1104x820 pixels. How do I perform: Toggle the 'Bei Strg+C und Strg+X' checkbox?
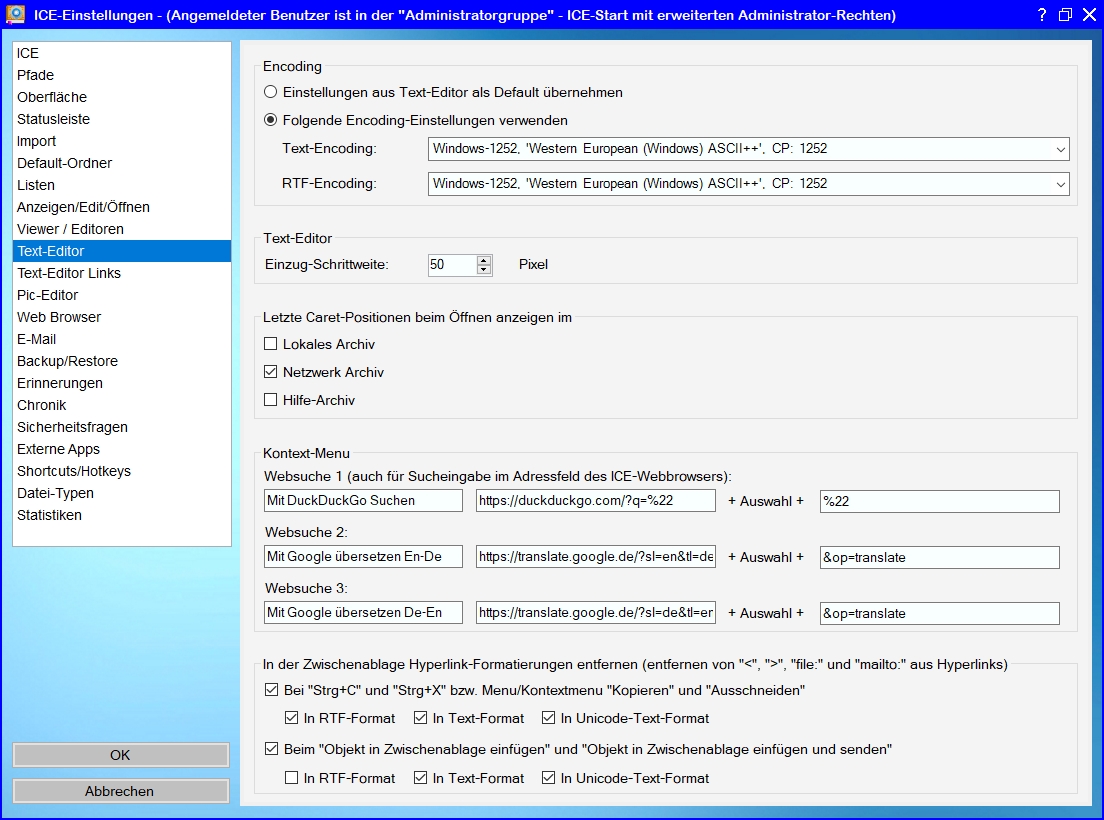271,690
